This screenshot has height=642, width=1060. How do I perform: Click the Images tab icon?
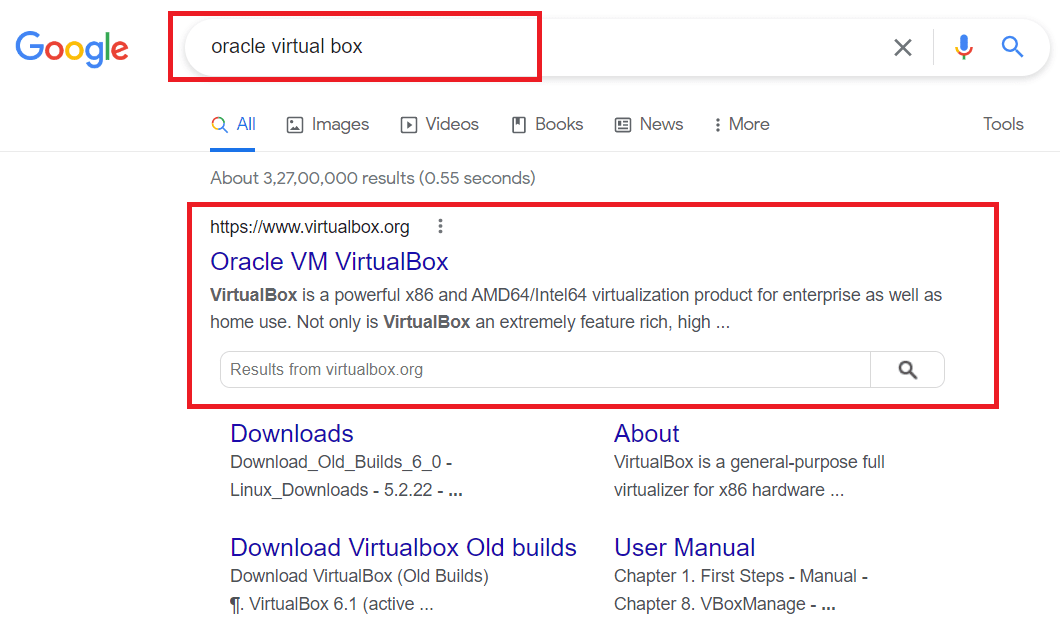295,125
